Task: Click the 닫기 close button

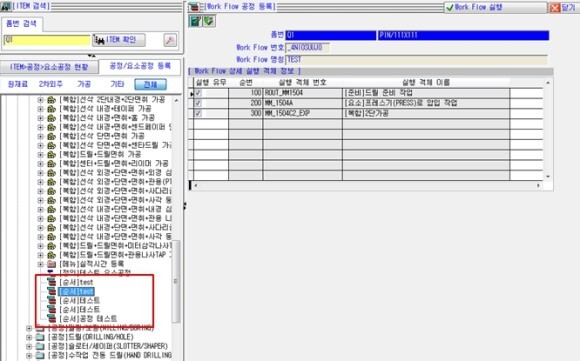Action: click(x=563, y=7)
